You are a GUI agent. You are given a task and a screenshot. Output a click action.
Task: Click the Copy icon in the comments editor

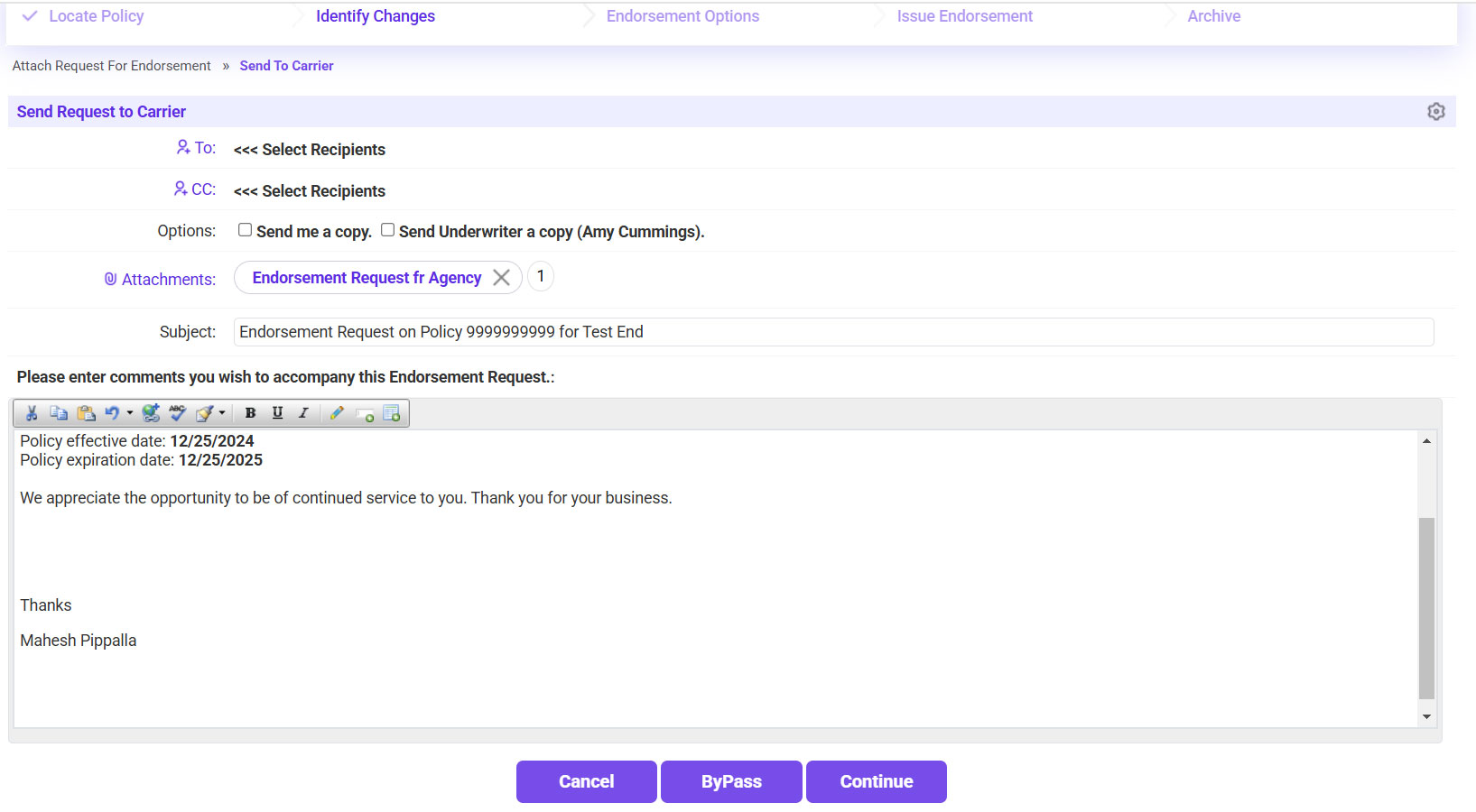59,412
